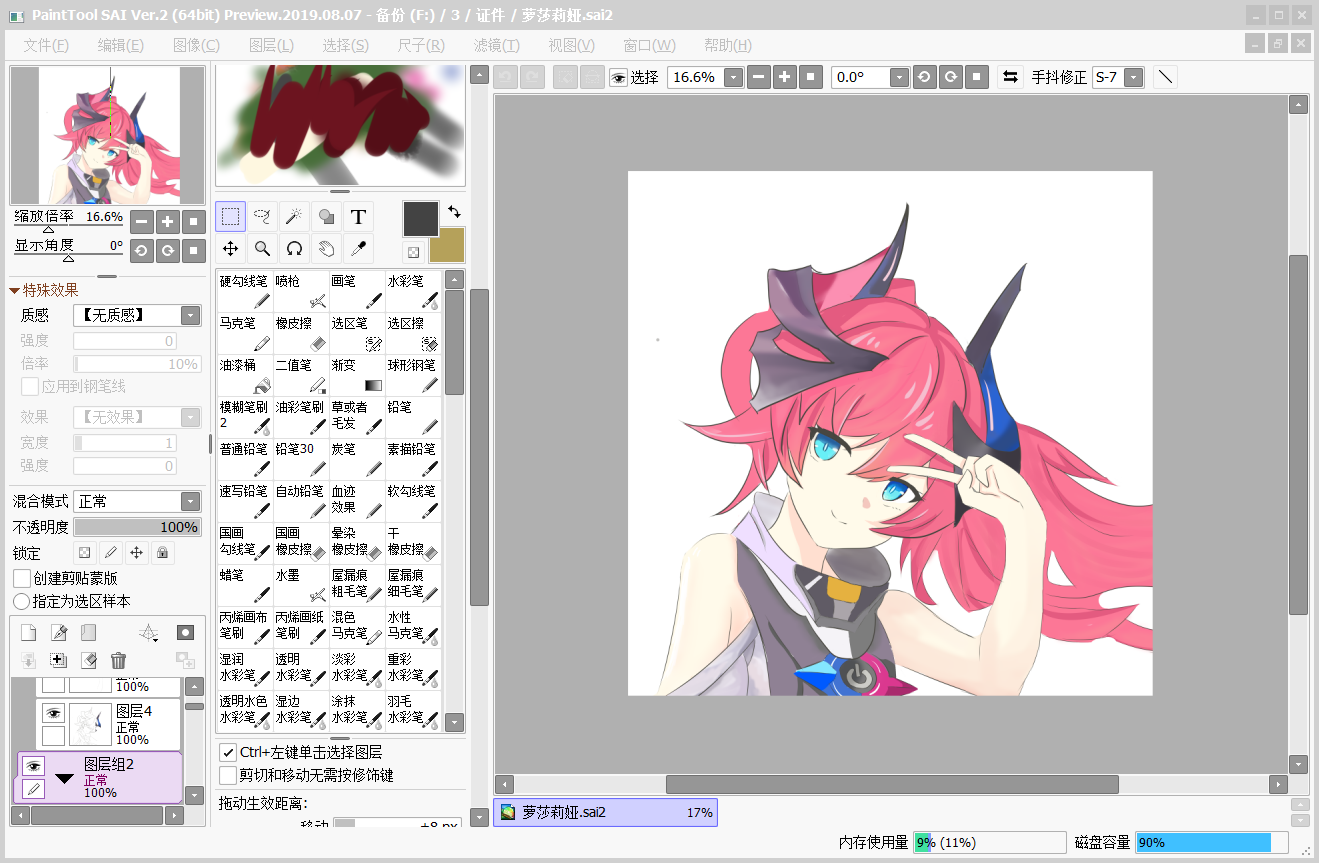Choose the 橡皮擦 eraser tool
The width and height of the screenshot is (1319, 863).
[301, 333]
